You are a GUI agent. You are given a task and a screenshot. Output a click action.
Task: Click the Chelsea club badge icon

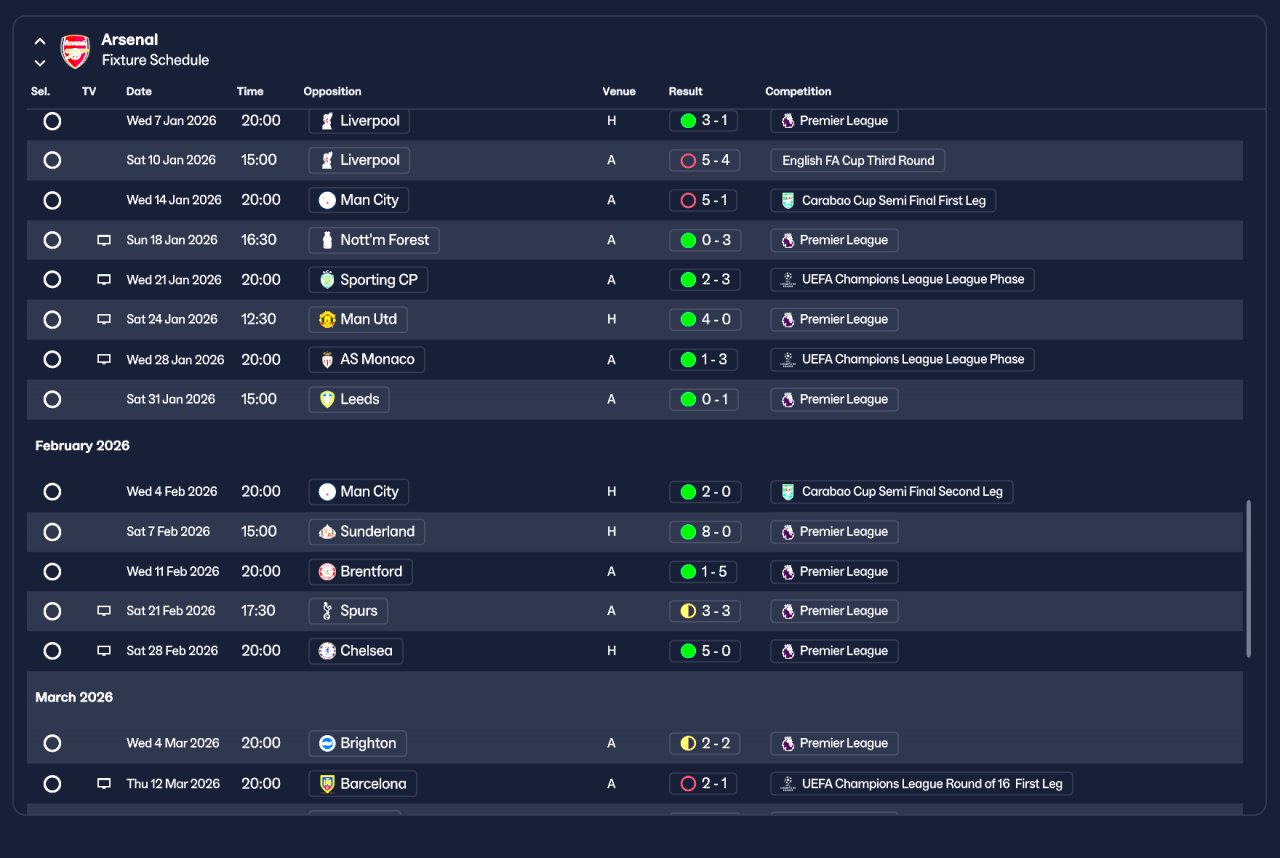326,651
